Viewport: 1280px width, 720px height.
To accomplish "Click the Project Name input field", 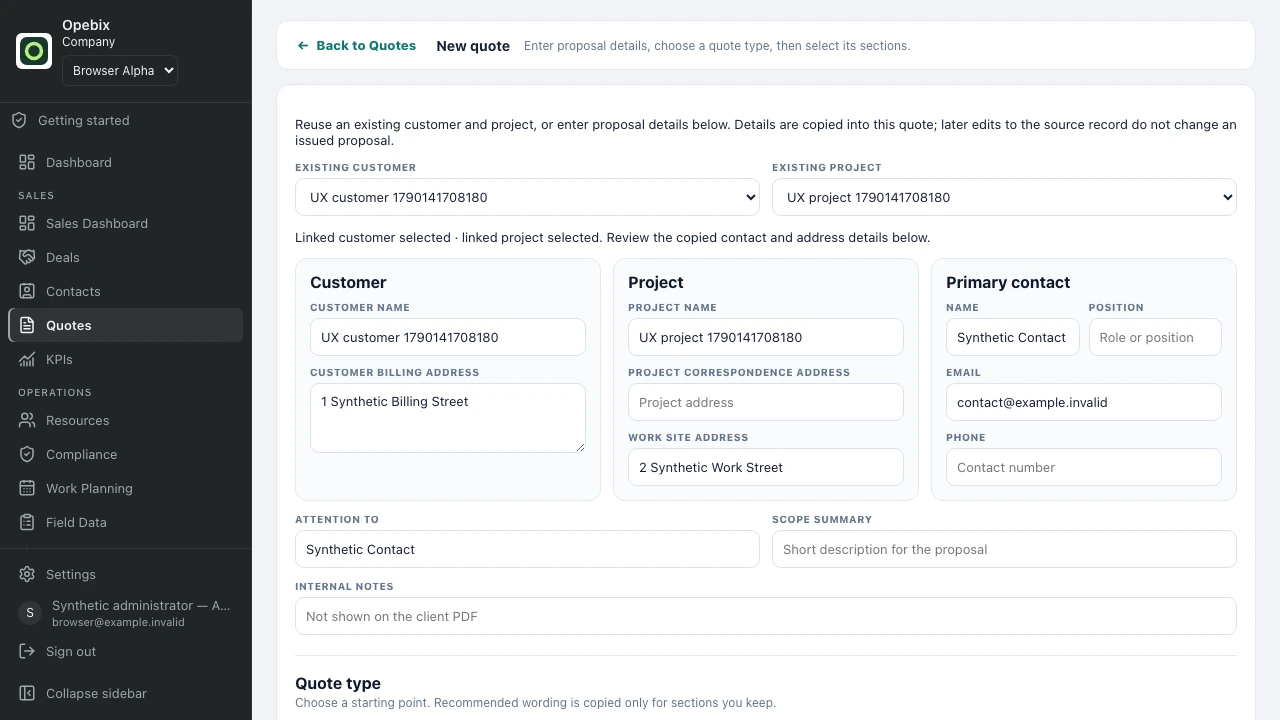I will 766,337.
